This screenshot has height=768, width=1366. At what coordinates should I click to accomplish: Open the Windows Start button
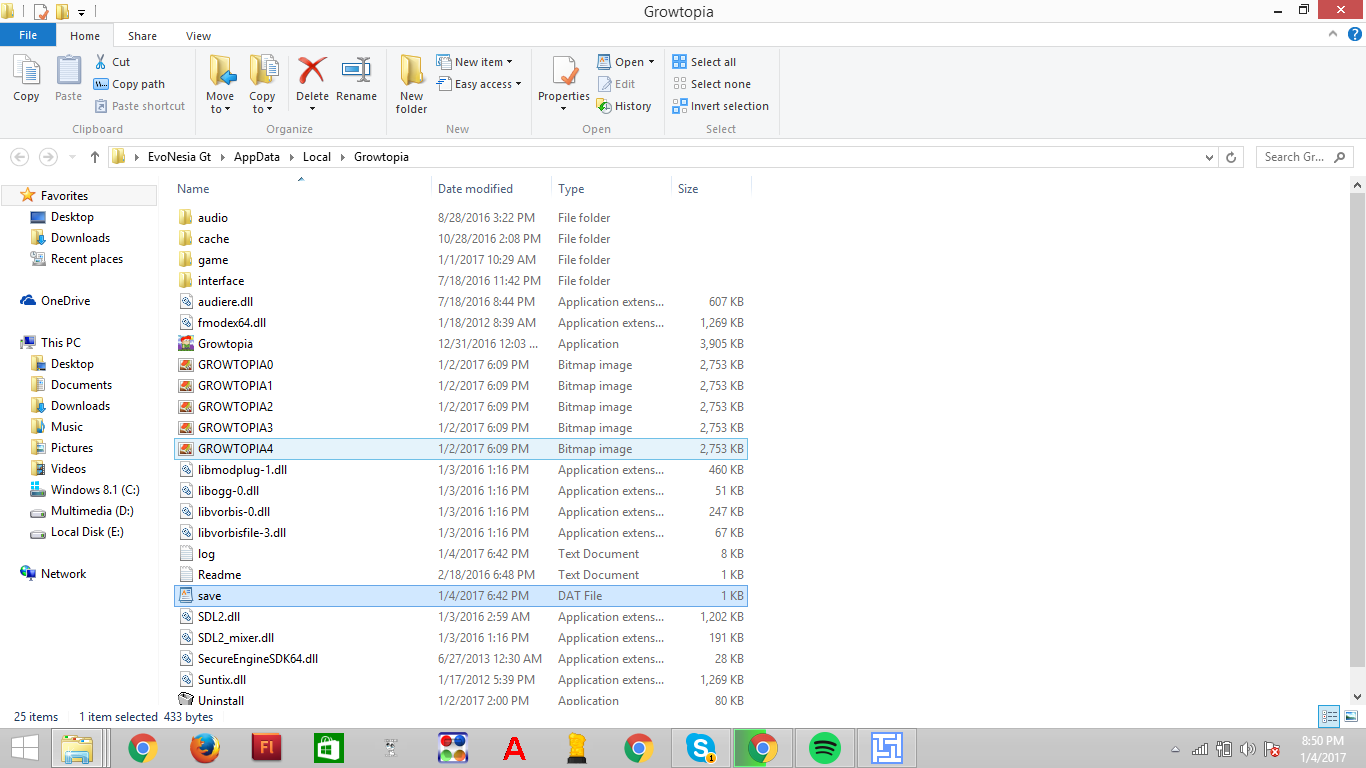click(24, 748)
